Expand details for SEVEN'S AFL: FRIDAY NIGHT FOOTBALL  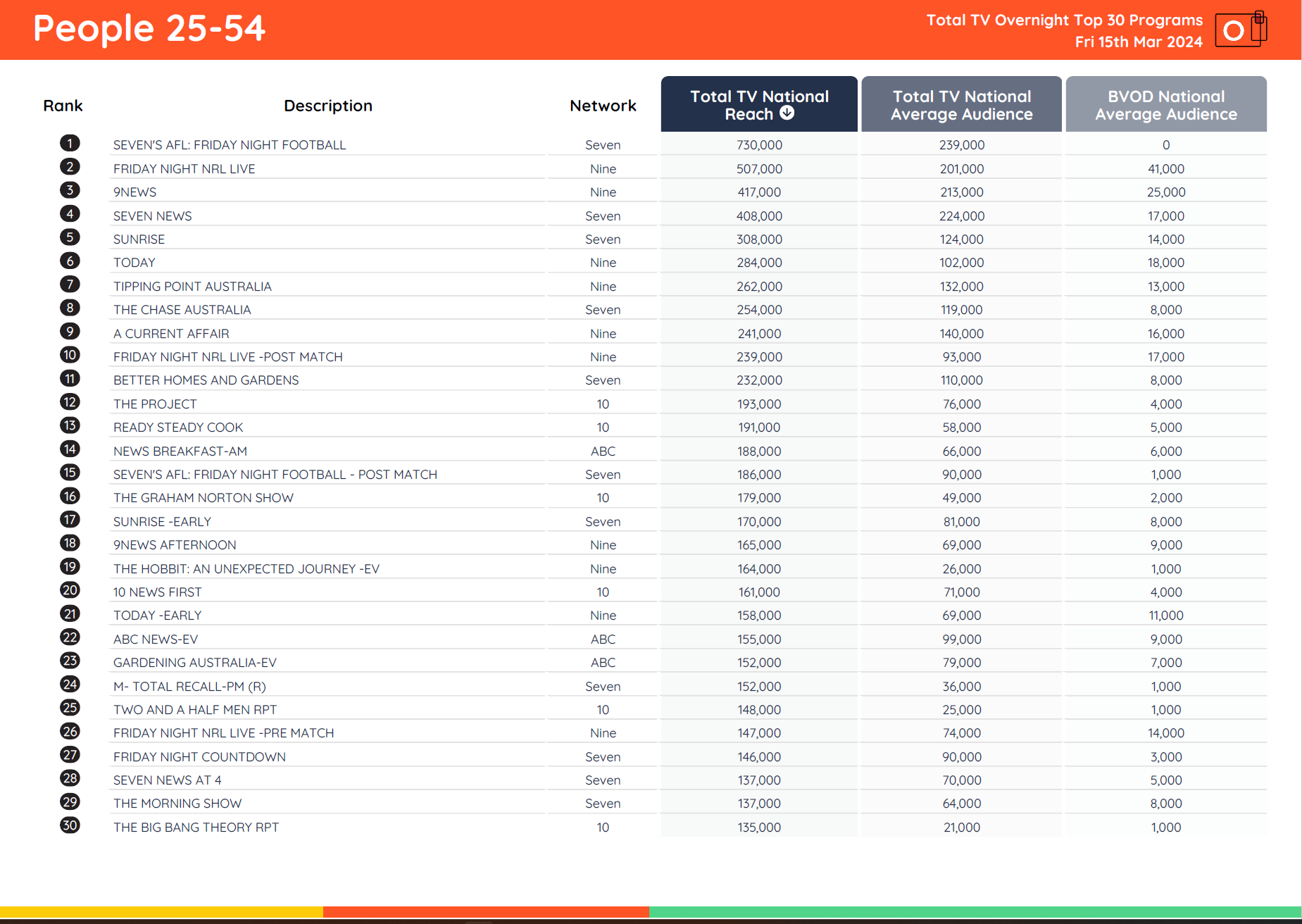pyautogui.click(x=229, y=144)
